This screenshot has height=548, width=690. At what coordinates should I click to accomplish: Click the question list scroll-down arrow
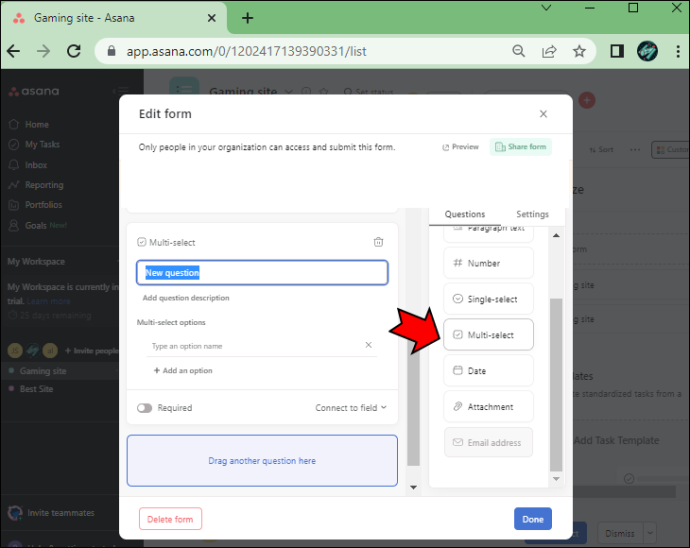click(x=556, y=479)
